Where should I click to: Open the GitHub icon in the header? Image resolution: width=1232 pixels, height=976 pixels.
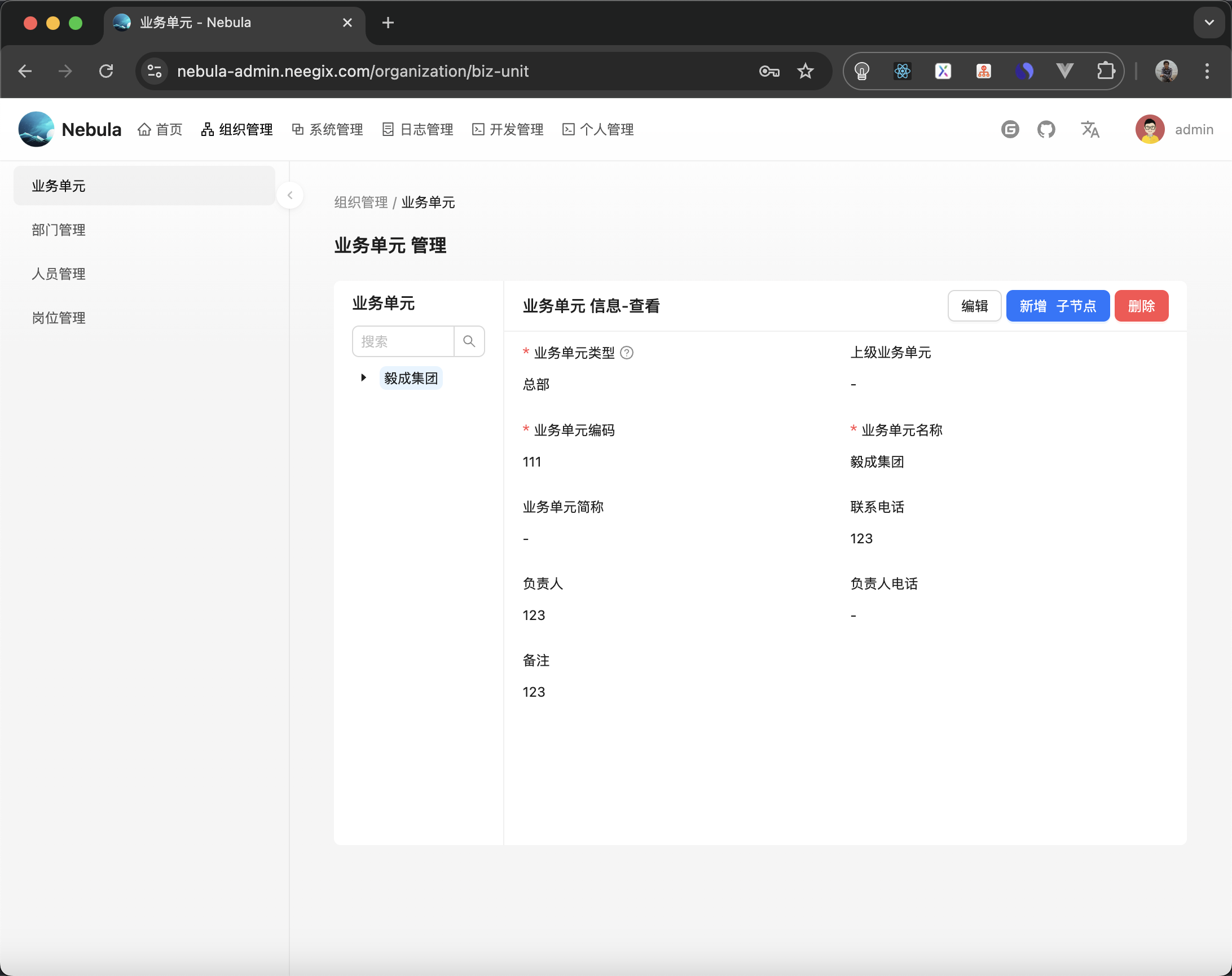pos(1046,129)
